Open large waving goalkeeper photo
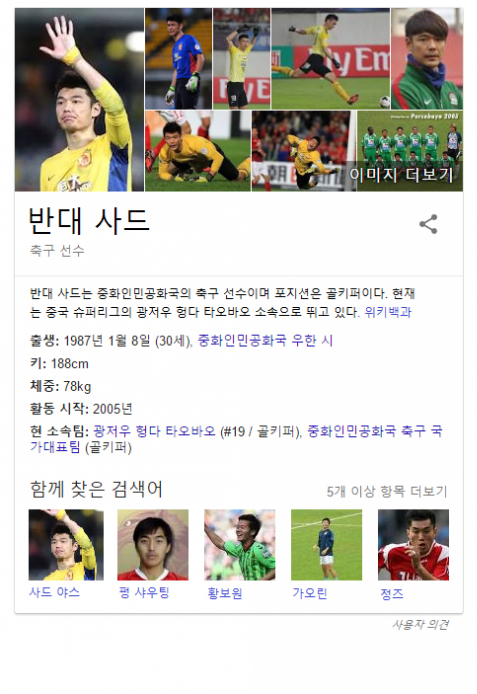The width and height of the screenshot is (477, 694). pos(80,100)
